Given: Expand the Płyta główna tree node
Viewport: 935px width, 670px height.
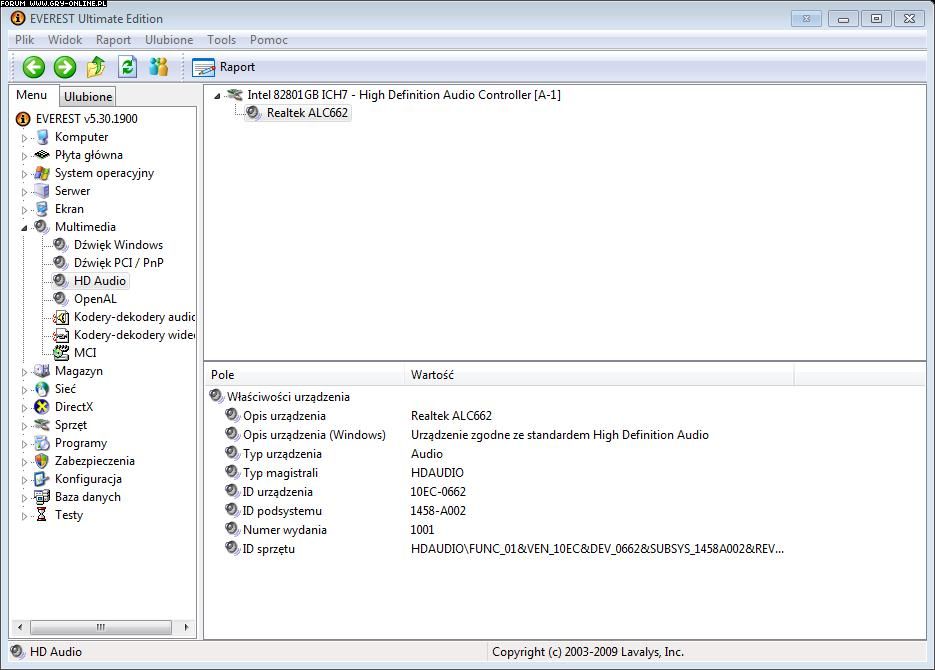Looking at the screenshot, I should point(24,156).
